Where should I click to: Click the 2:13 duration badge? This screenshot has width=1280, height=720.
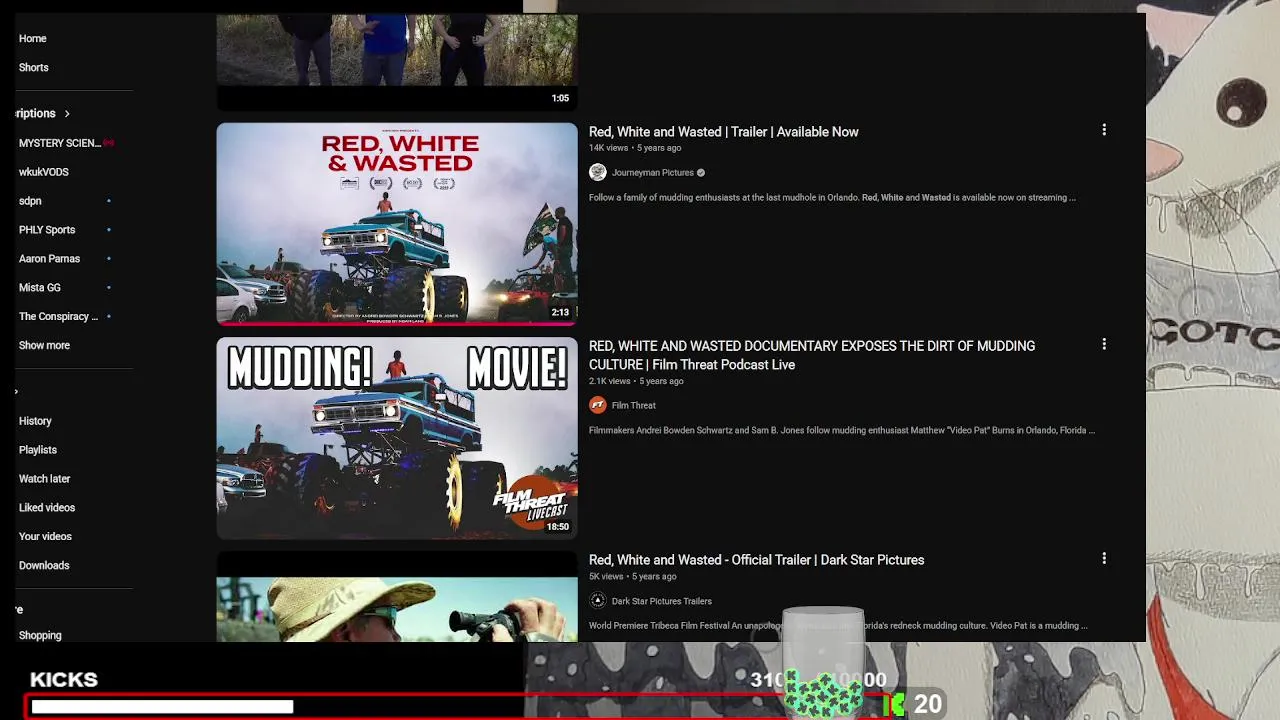[560, 312]
